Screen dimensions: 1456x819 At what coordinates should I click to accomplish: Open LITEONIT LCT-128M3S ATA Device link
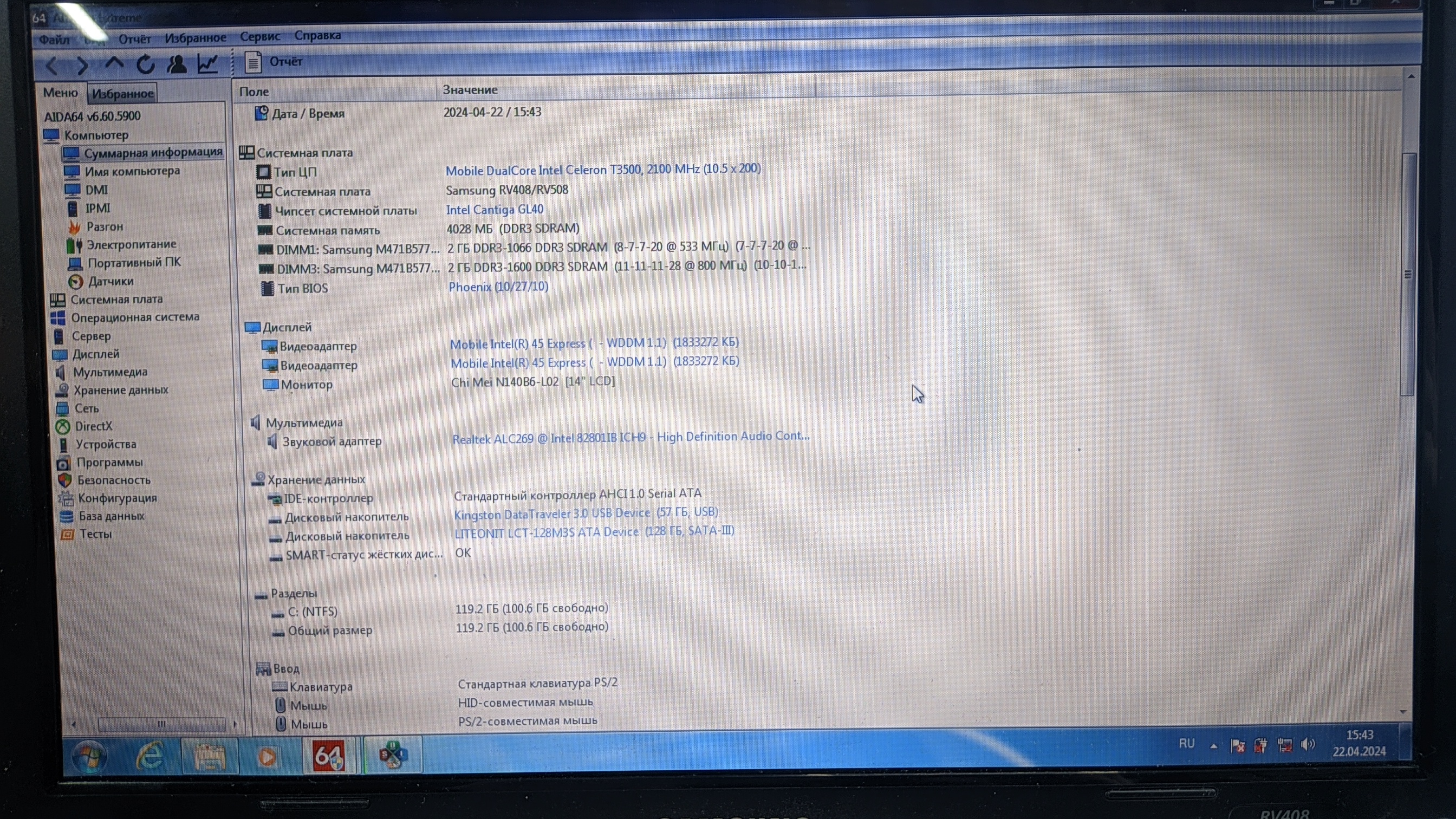pos(594,532)
